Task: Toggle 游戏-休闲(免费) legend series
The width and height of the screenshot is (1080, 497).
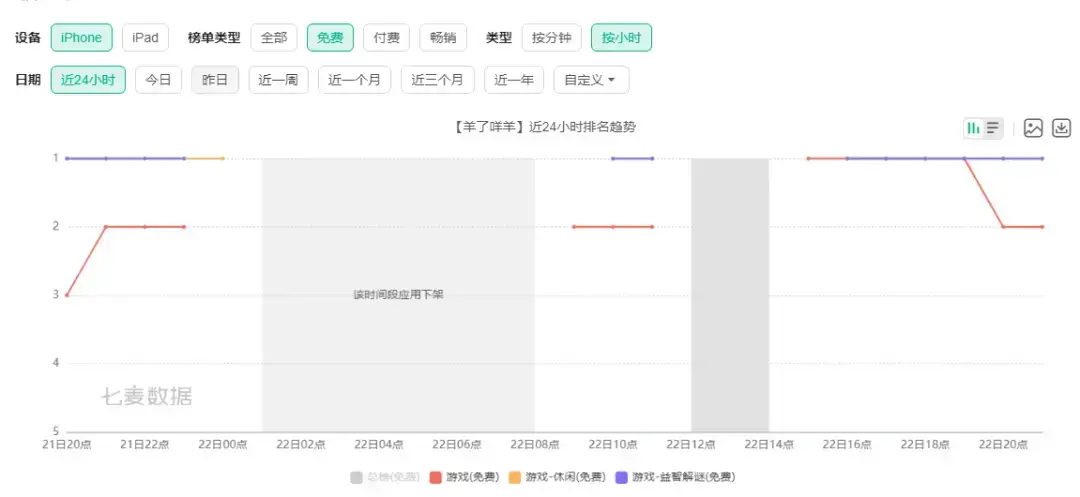Action: point(558,477)
